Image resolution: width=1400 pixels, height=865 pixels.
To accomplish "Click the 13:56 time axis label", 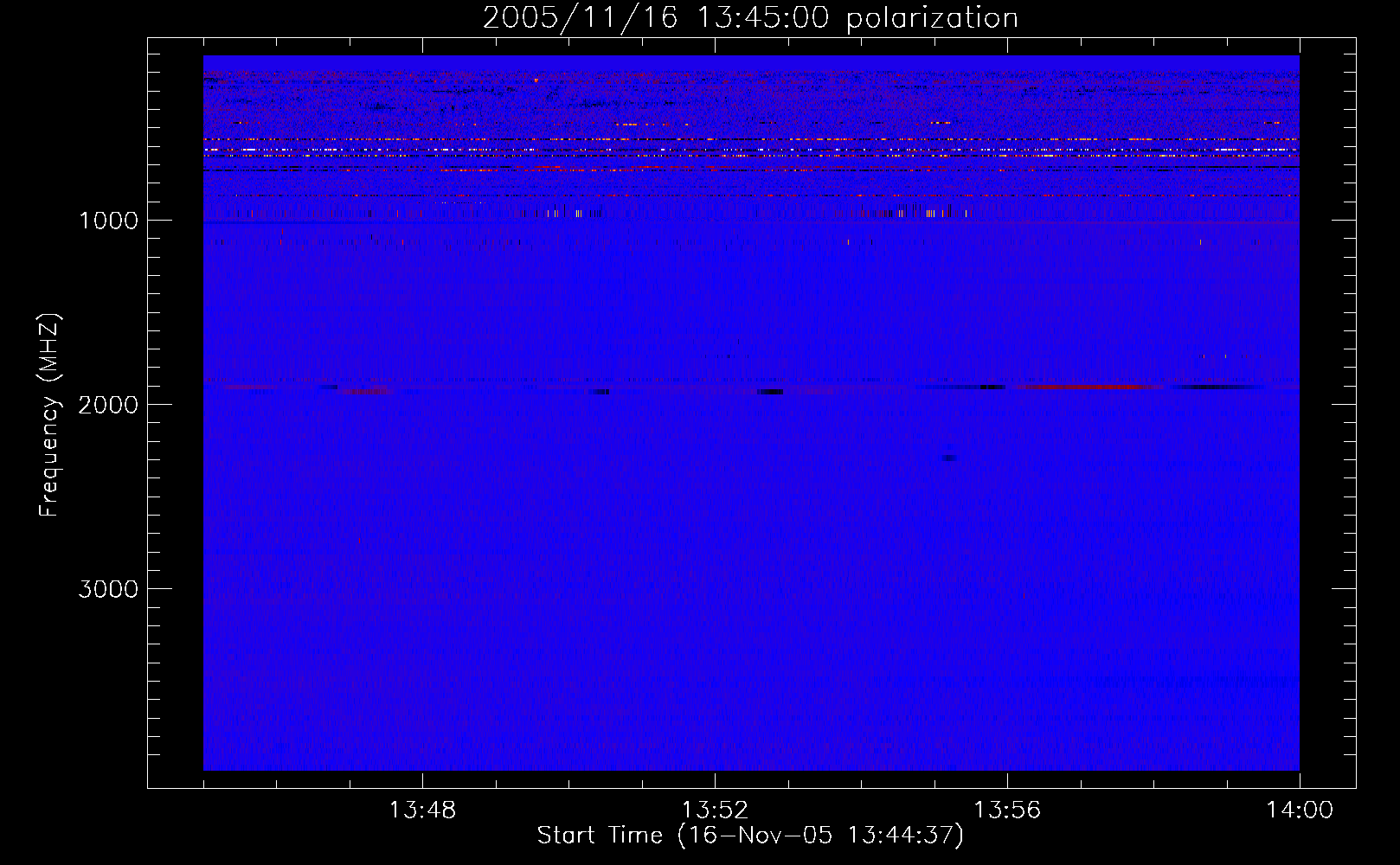I will [x=1007, y=811].
